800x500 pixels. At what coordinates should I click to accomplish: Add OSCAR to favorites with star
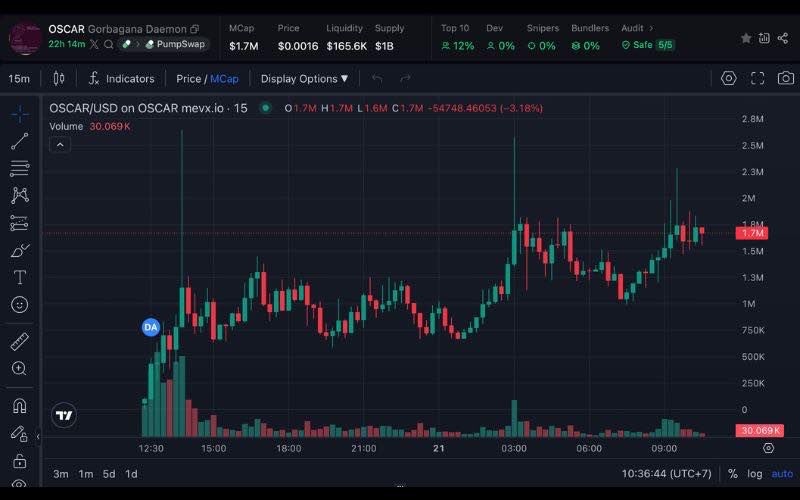(746, 38)
